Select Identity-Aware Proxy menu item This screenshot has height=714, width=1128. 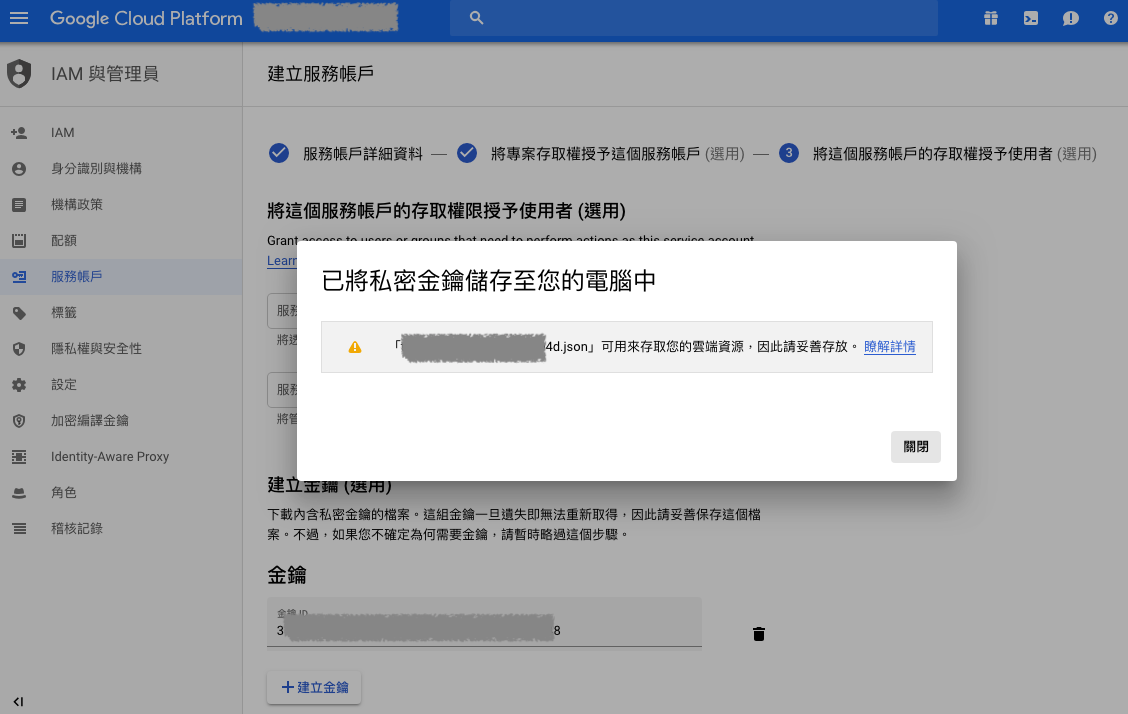(x=110, y=457)
